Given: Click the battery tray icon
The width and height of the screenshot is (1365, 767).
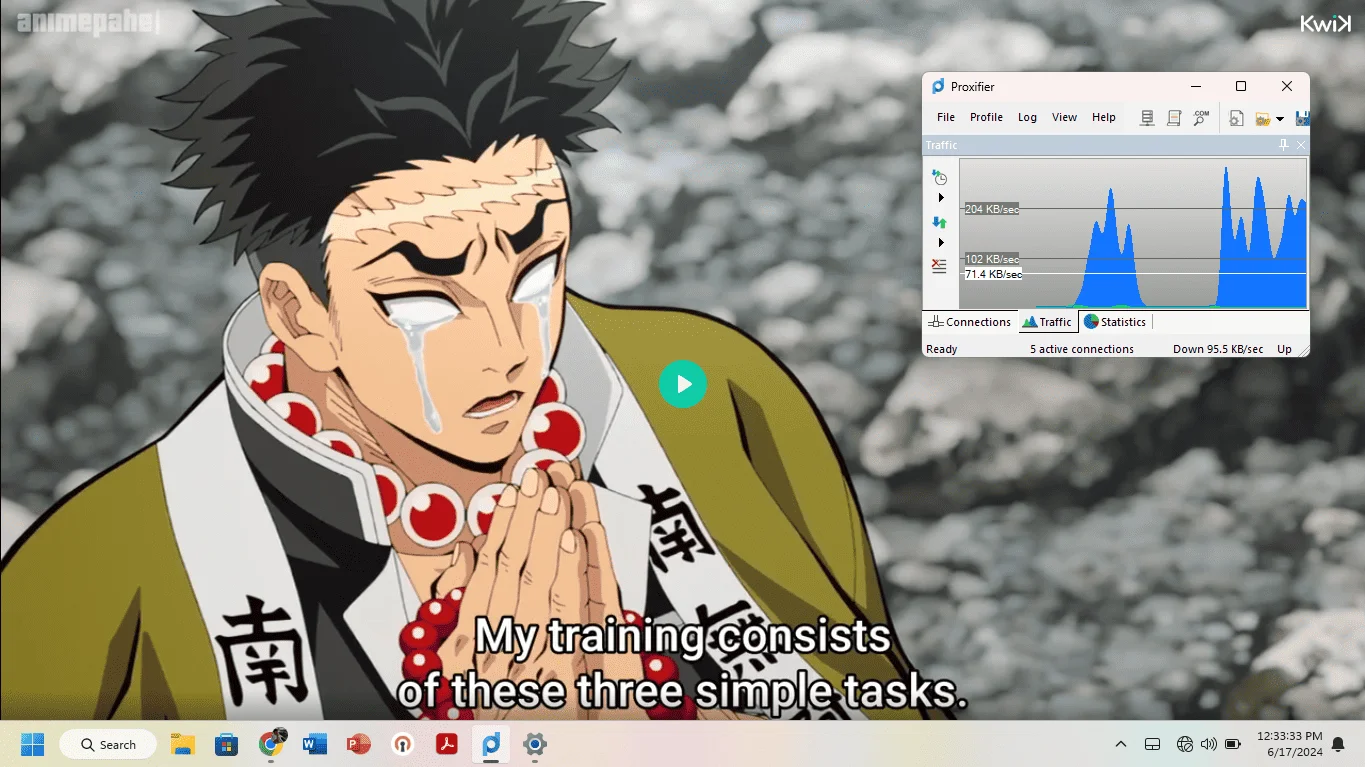Looking at the screenshot, I should point(1233,744).
